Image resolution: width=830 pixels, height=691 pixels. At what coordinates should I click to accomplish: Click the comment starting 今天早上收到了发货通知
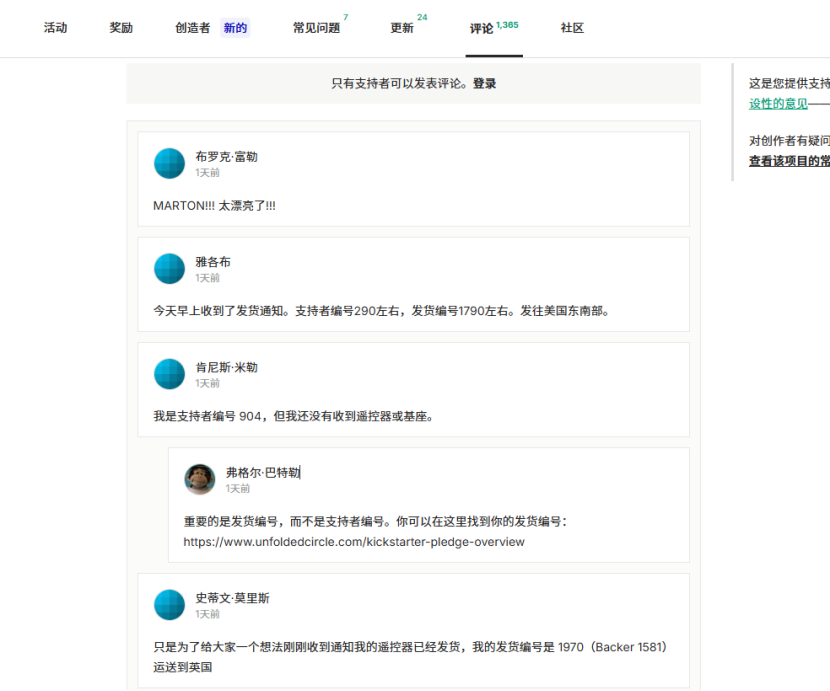(381, 311)
